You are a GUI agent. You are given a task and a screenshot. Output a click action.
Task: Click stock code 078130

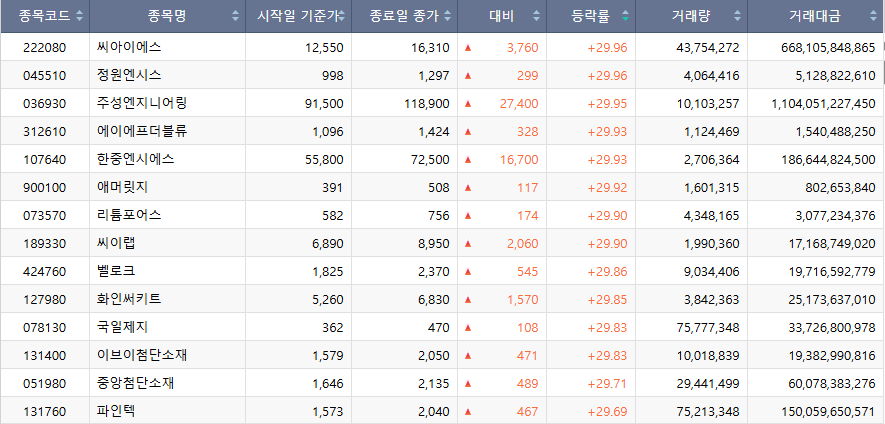pos(45,328)
